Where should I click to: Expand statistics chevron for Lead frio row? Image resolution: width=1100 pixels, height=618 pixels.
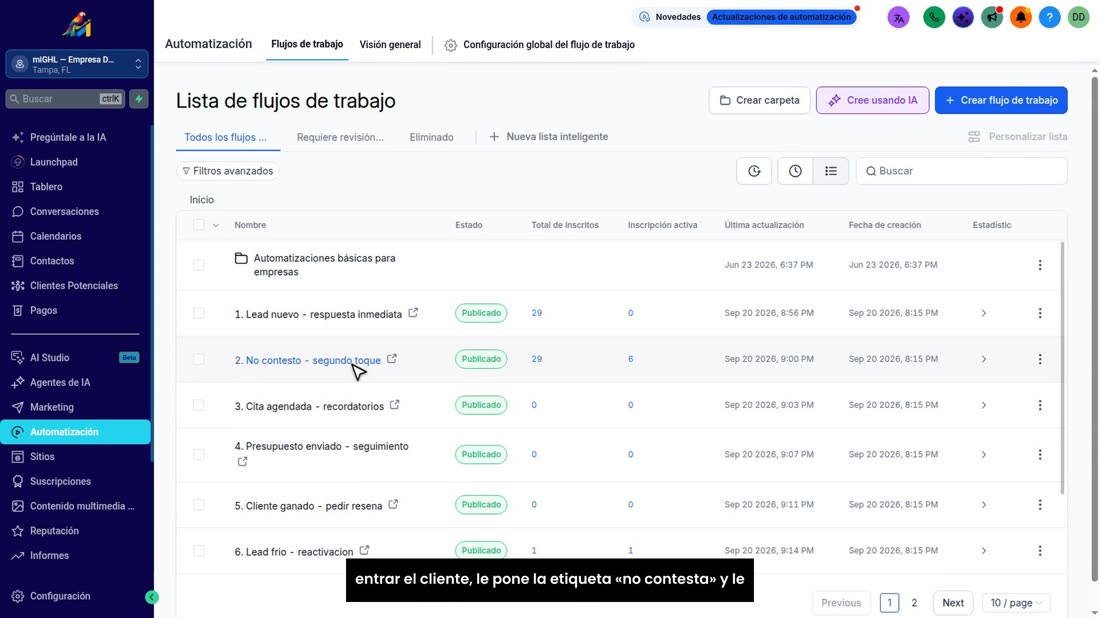click(984, 551)
